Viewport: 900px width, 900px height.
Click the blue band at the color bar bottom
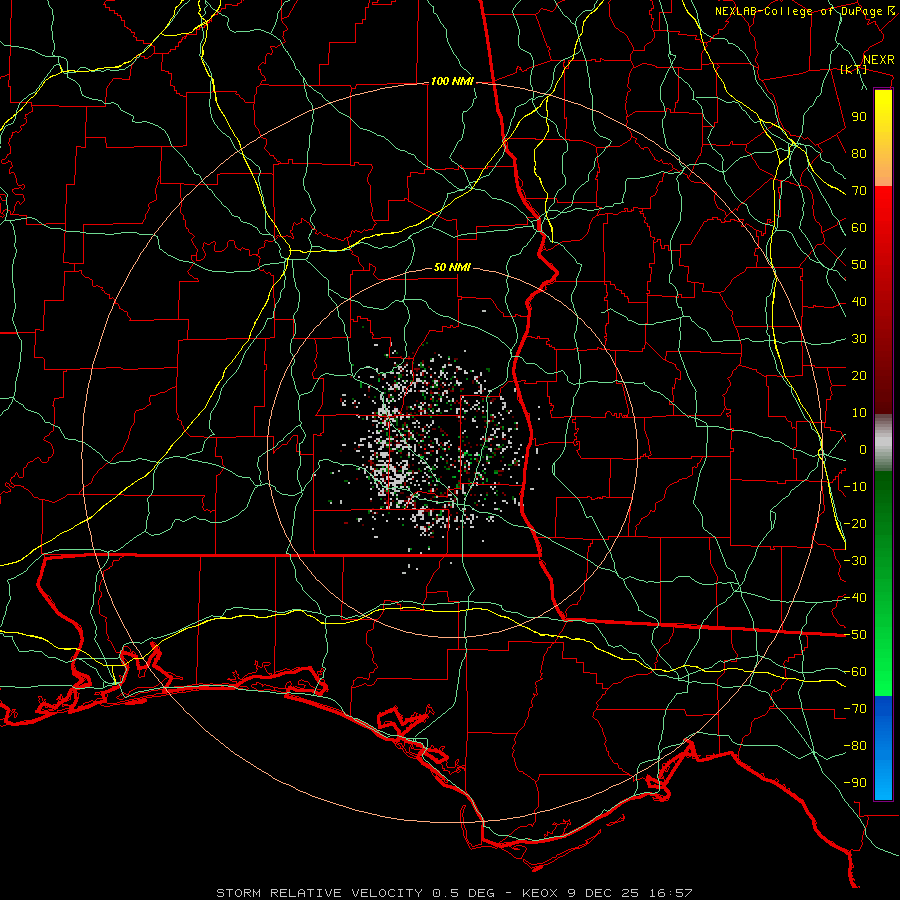click(x=883, y=748)
